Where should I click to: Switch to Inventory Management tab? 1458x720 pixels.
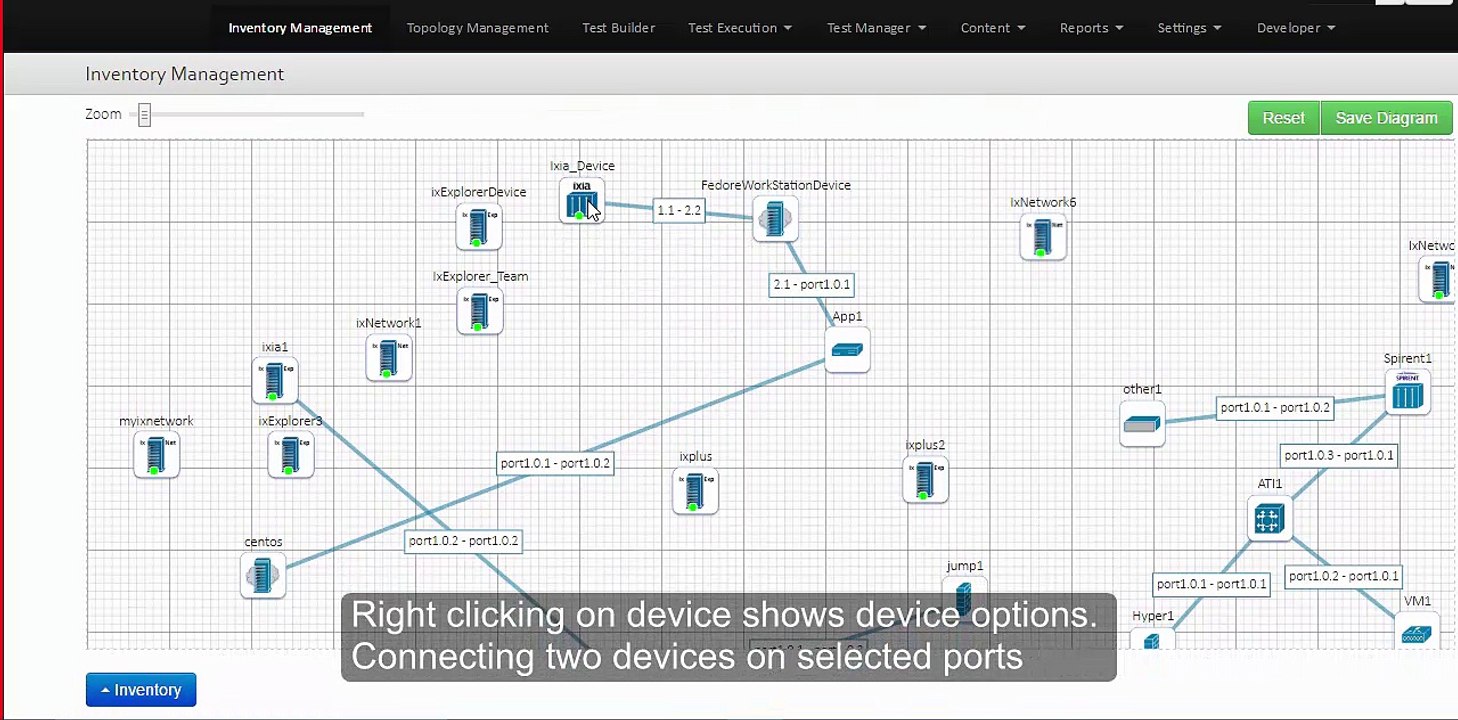click(300, 28)
